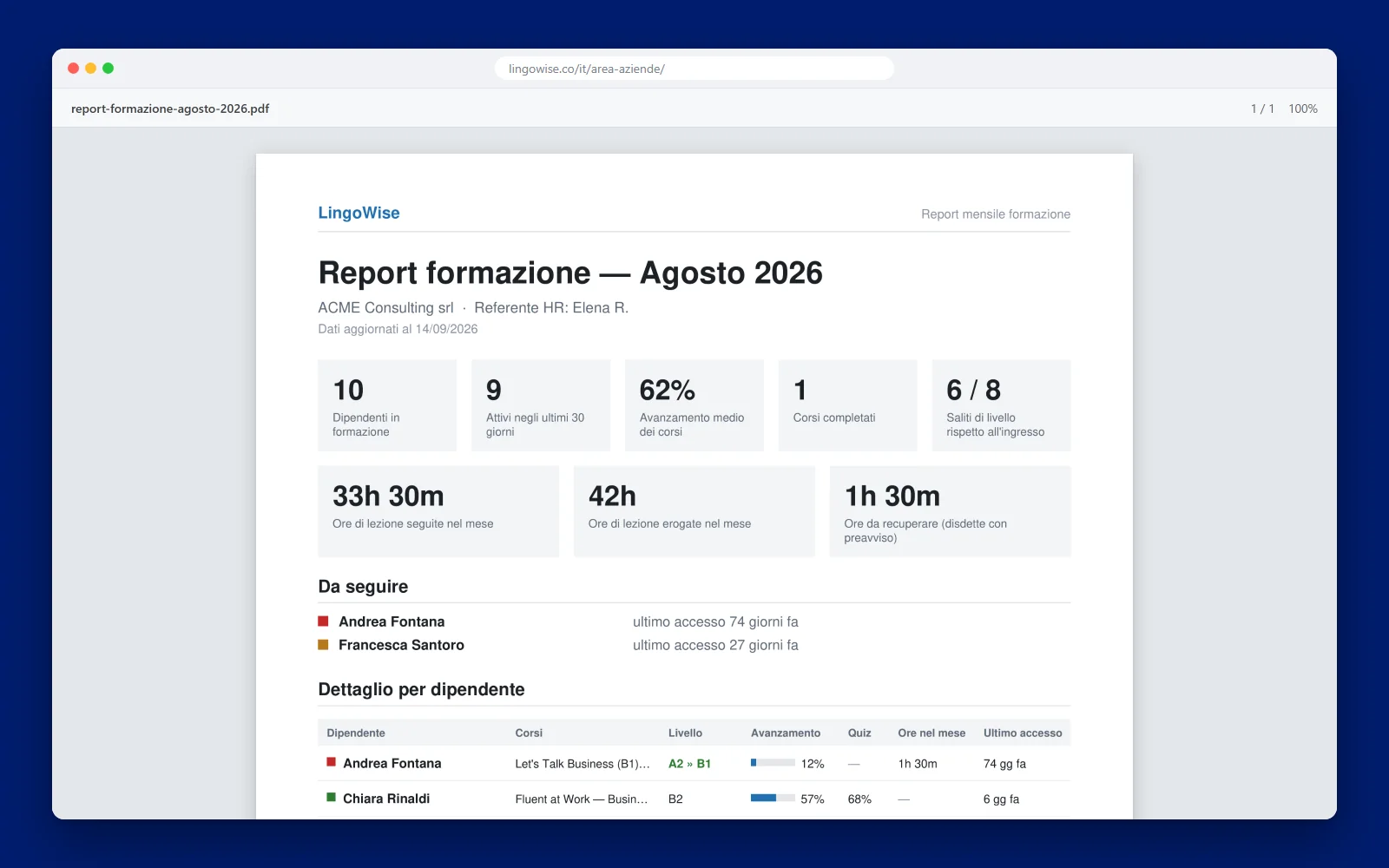Click the '6 / 8 Saliti di livello' card
Viewport: 1389px width, 868px height.
(x=1002, y=405)
